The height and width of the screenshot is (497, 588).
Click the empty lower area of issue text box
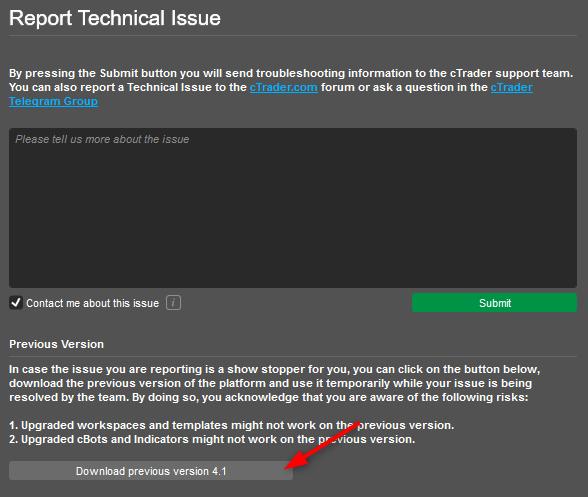293,233
